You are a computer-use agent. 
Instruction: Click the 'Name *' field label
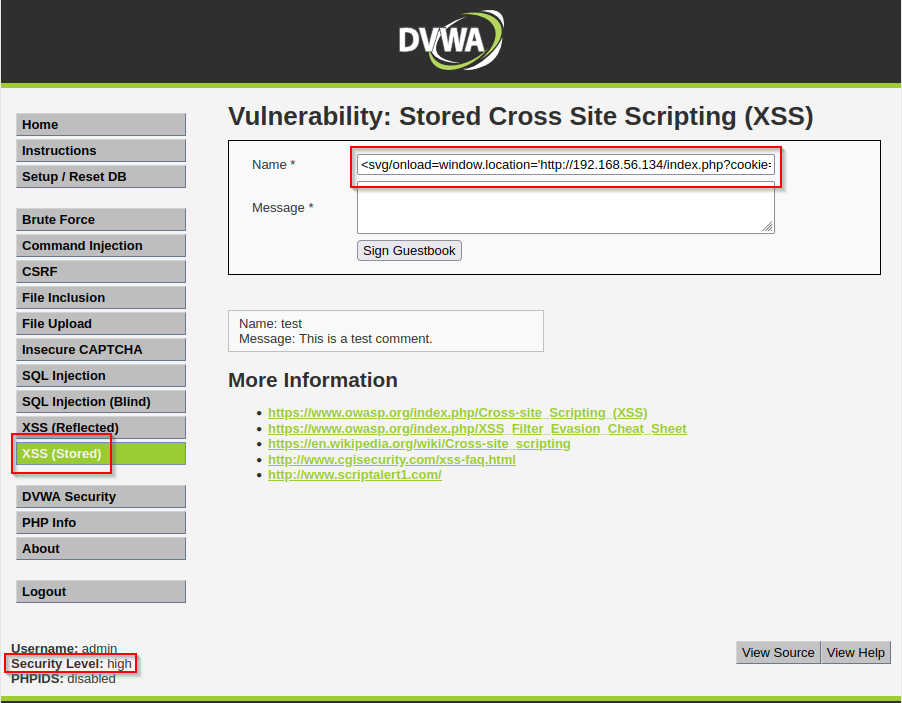tap(273, 165)
